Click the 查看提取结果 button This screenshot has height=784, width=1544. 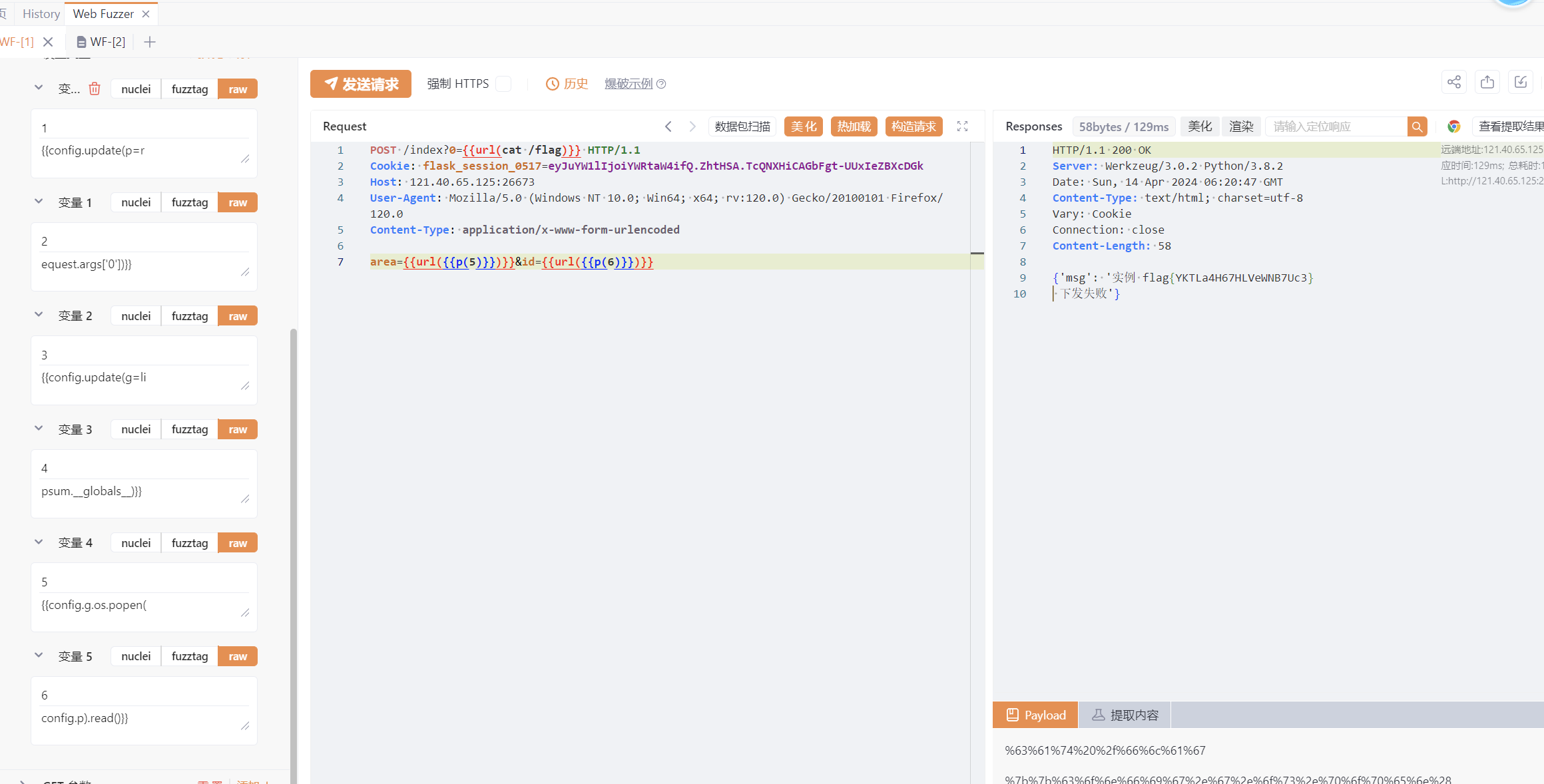pyautogui.click(x=1508, y=126)
